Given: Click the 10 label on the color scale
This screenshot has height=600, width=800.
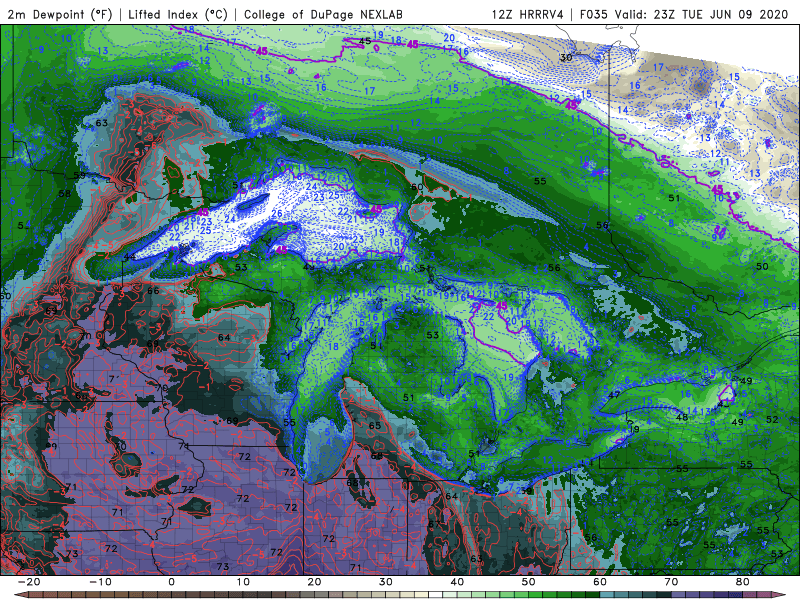Looking at the screenshot, I should (243, 582).
